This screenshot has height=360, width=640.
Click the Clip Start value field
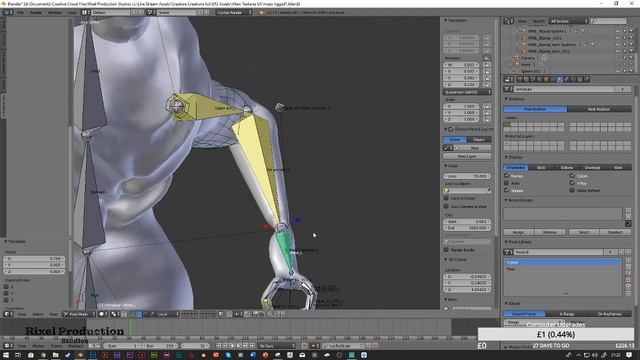[467, 222]
